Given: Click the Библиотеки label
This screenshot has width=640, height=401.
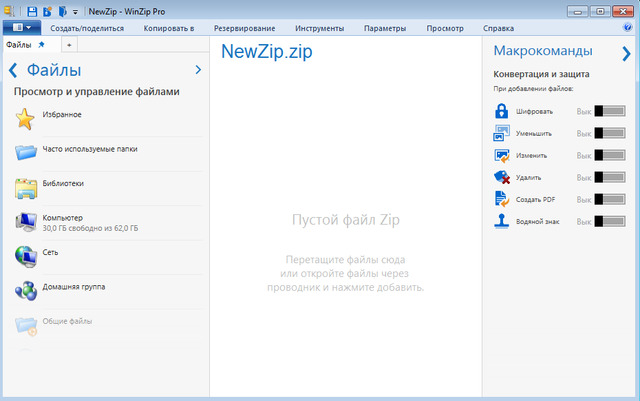Looking at the screenshot, I should pyautogui.click(x=63, y=183).
